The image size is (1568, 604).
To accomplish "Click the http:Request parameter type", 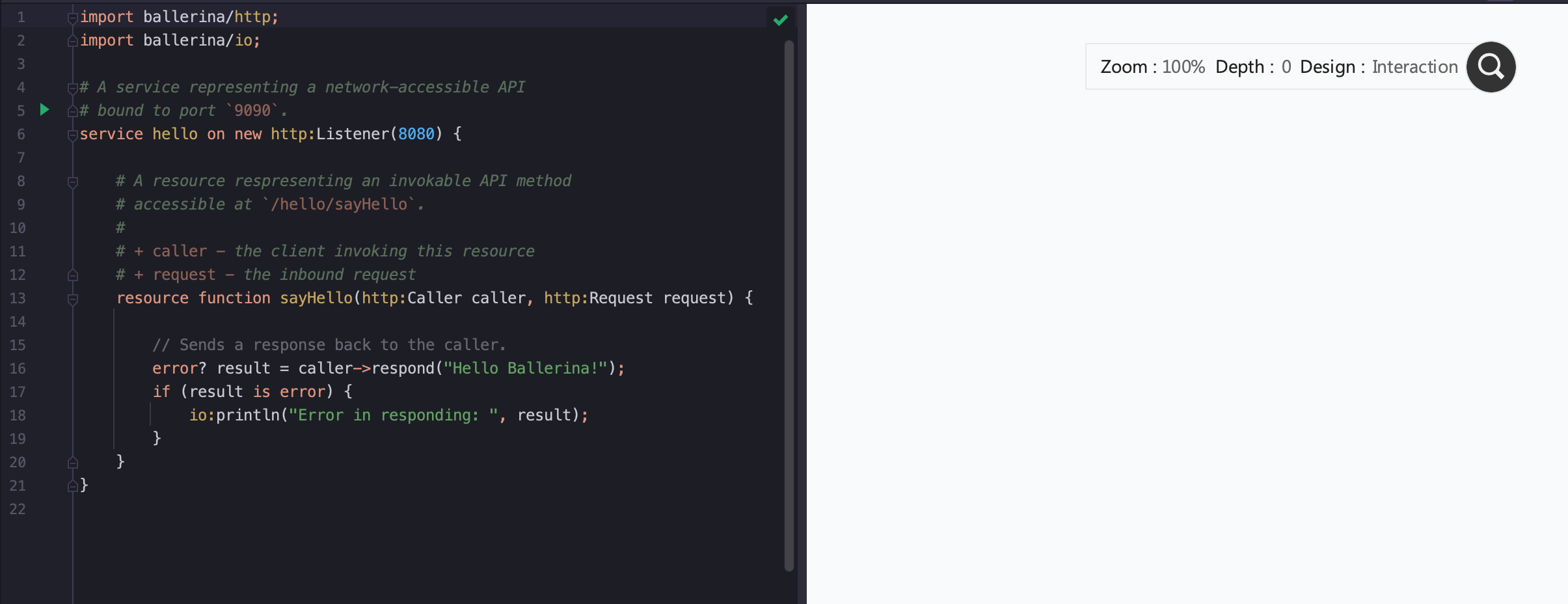I will [598, 297].
